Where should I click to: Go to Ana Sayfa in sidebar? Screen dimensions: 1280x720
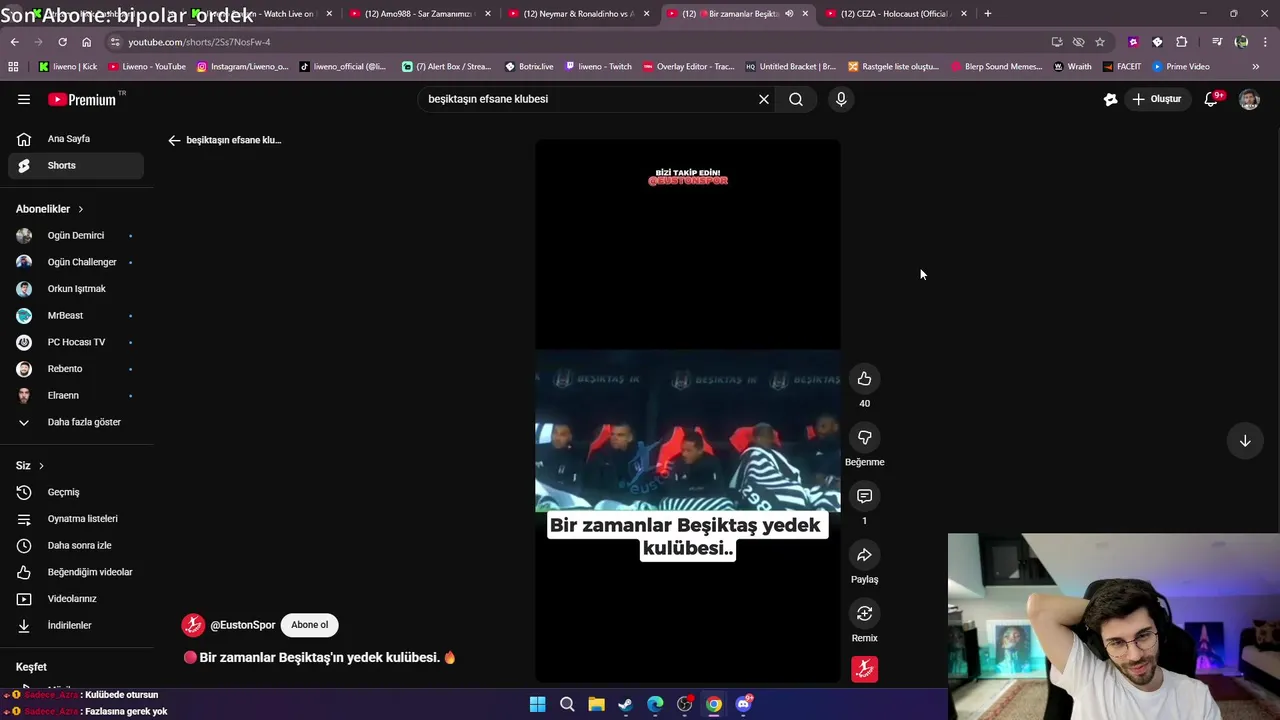[x=76, y=139]
